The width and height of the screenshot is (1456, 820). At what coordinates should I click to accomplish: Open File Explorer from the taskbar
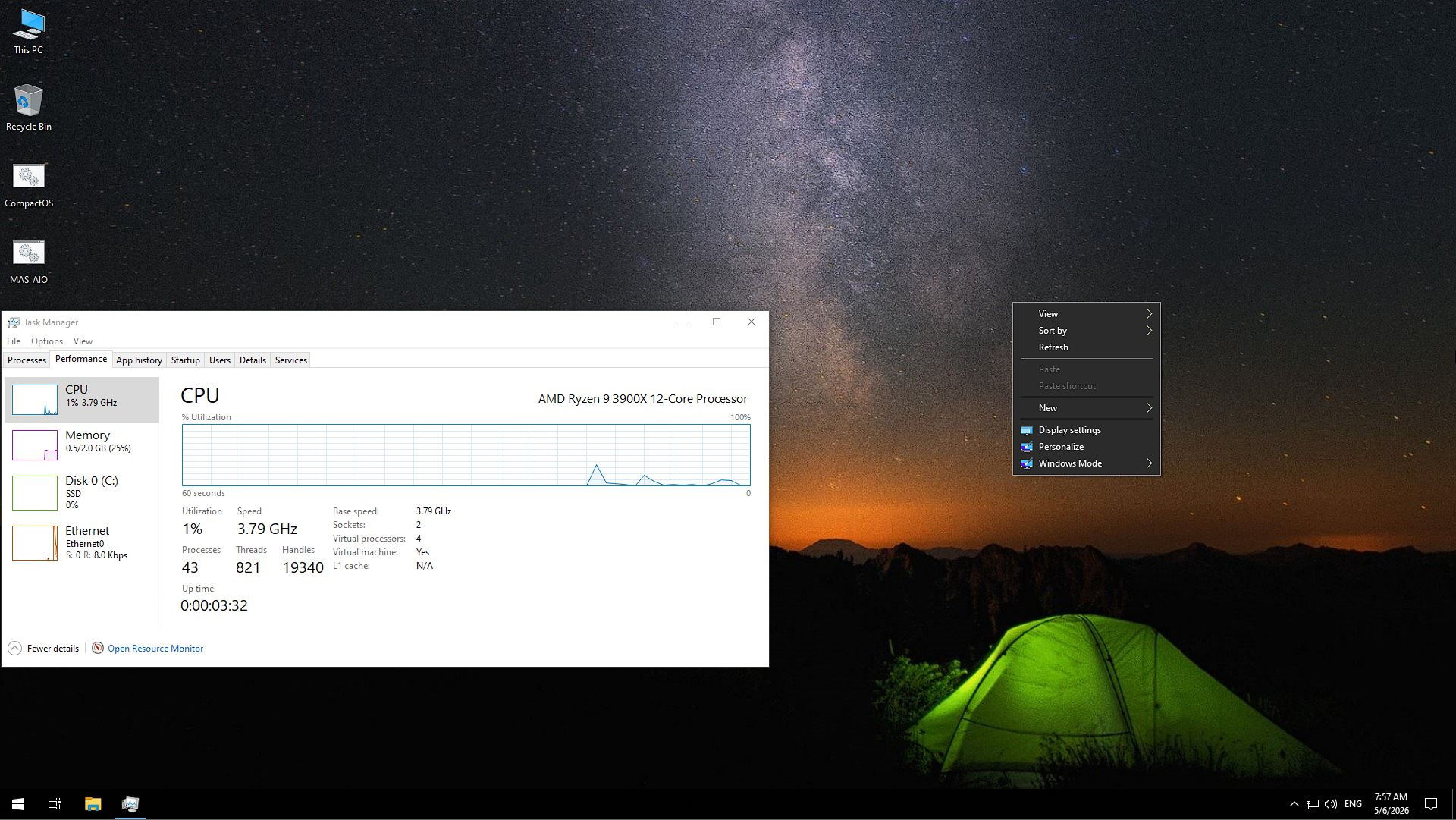(x=93, y=804)
